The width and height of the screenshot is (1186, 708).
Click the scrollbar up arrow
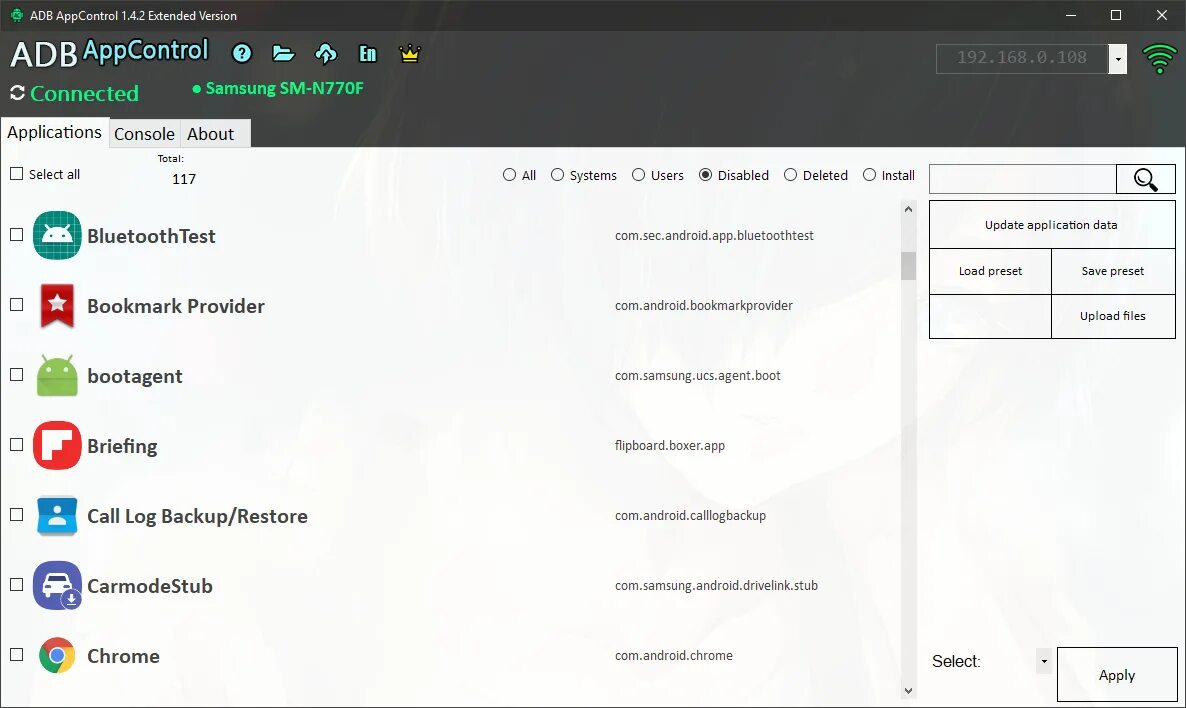pos(908,210)
